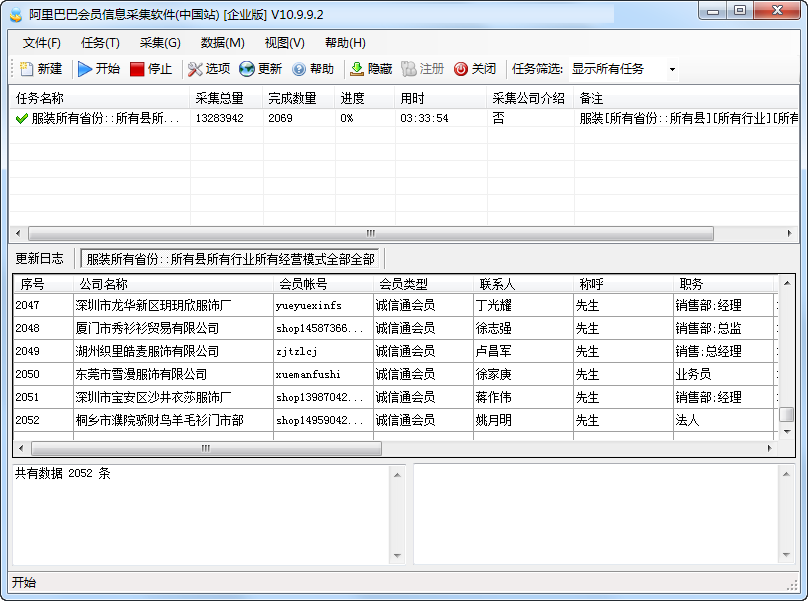Click the 公司名称 column header
This screenshot has width=808, height=601.
pyautogui.click(x=173, y=284)
